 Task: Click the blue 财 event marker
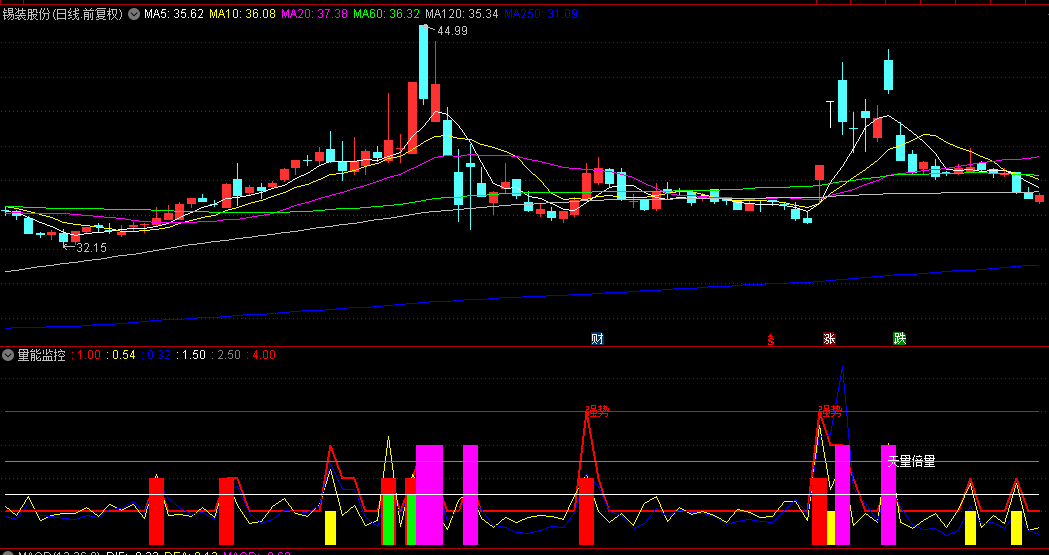click(x=597, y=338)
